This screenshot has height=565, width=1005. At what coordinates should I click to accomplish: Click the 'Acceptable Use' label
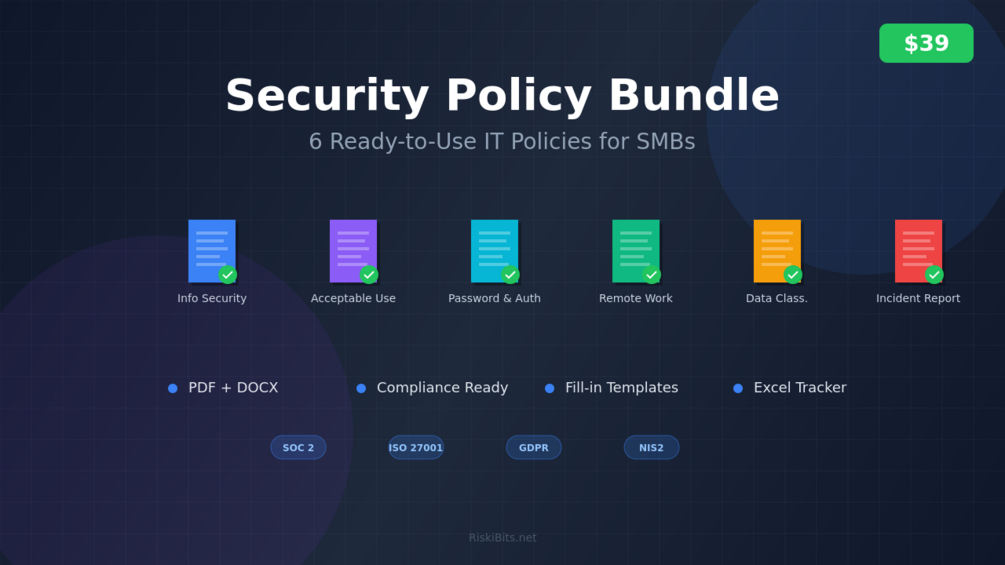point(353,298)
